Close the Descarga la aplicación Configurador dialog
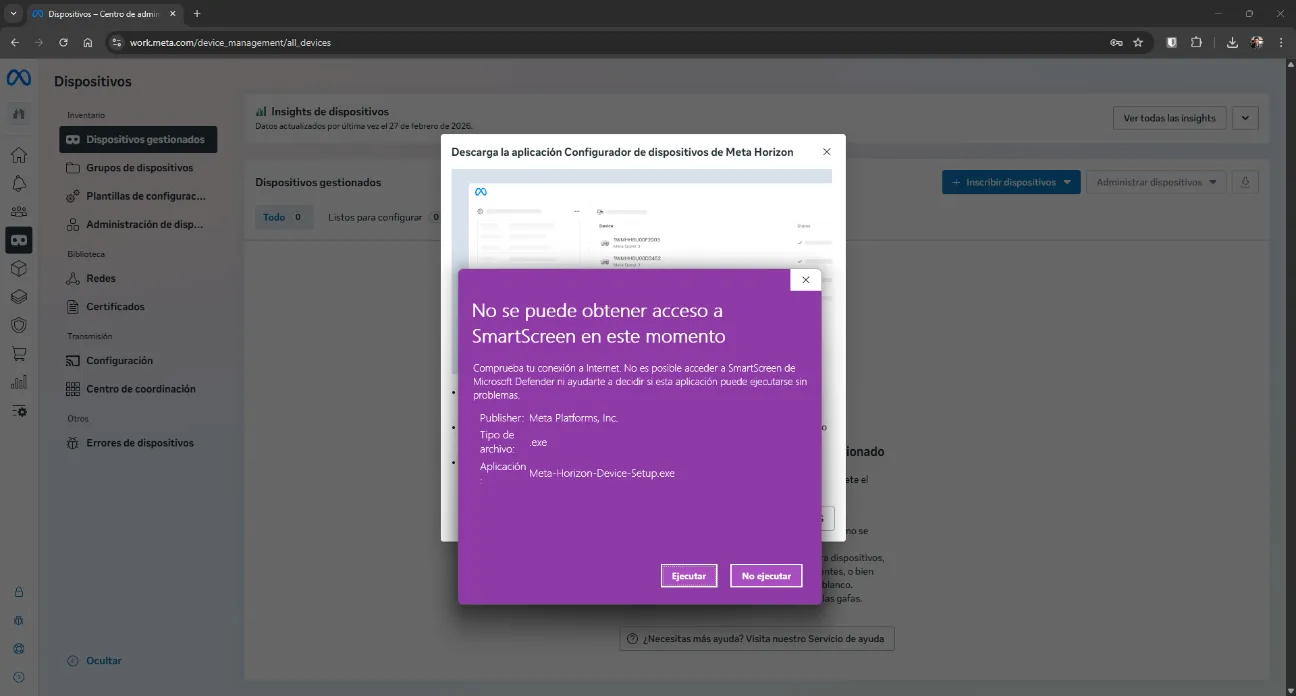This screenshot has width=1296, height=696. click(x=826, y=152)
